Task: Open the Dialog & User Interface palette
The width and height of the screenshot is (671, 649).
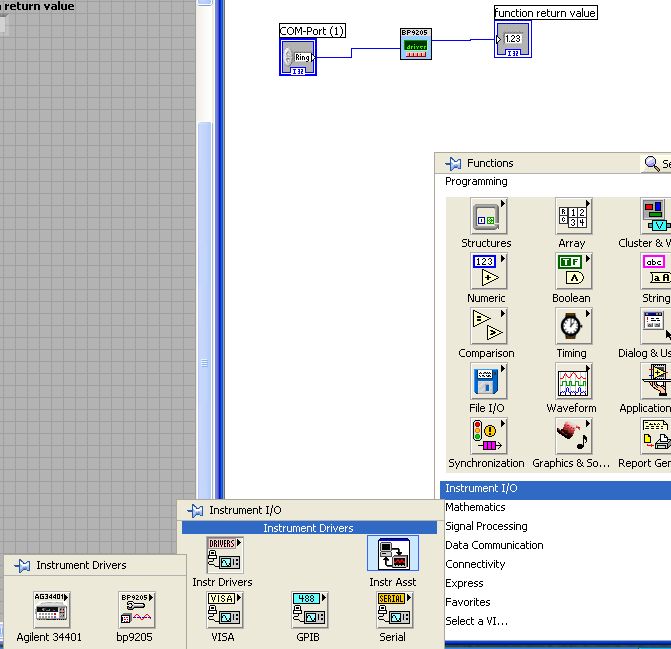Action: 656,326
